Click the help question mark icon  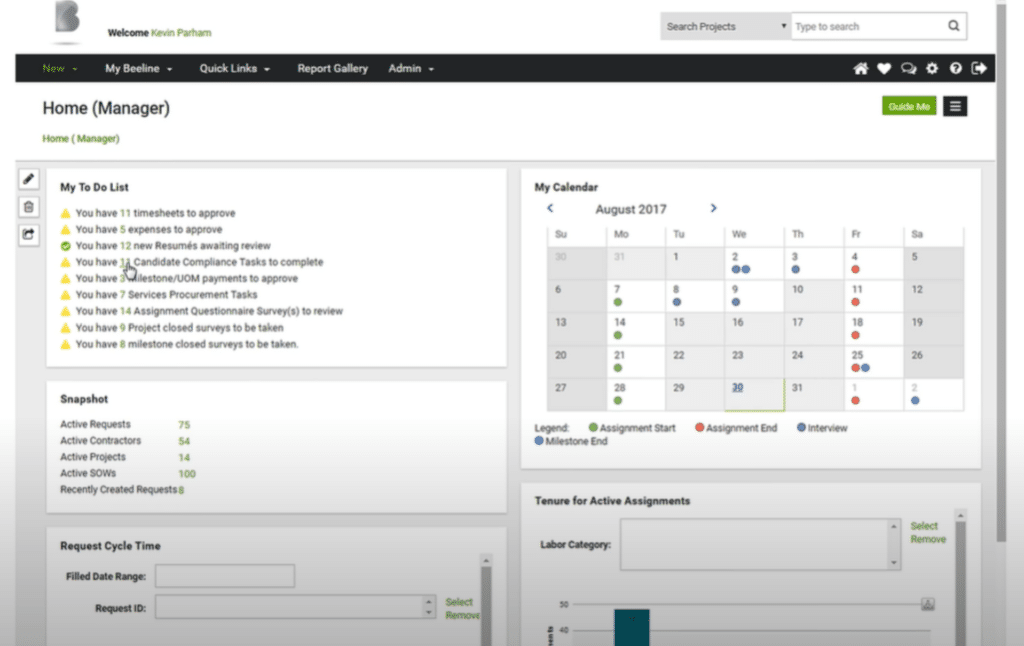956,68
